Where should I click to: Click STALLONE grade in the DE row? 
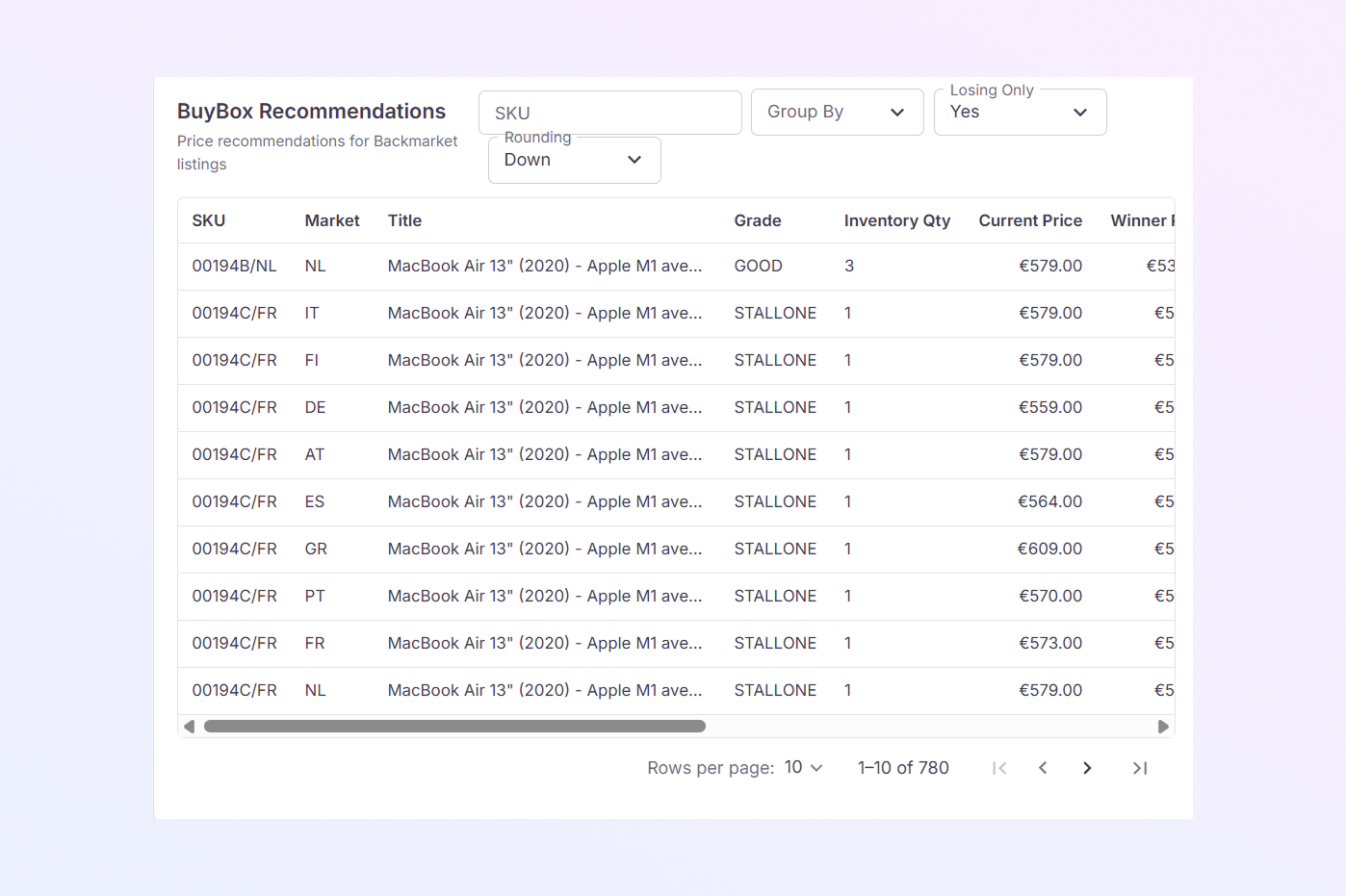(x=775, y=407)
